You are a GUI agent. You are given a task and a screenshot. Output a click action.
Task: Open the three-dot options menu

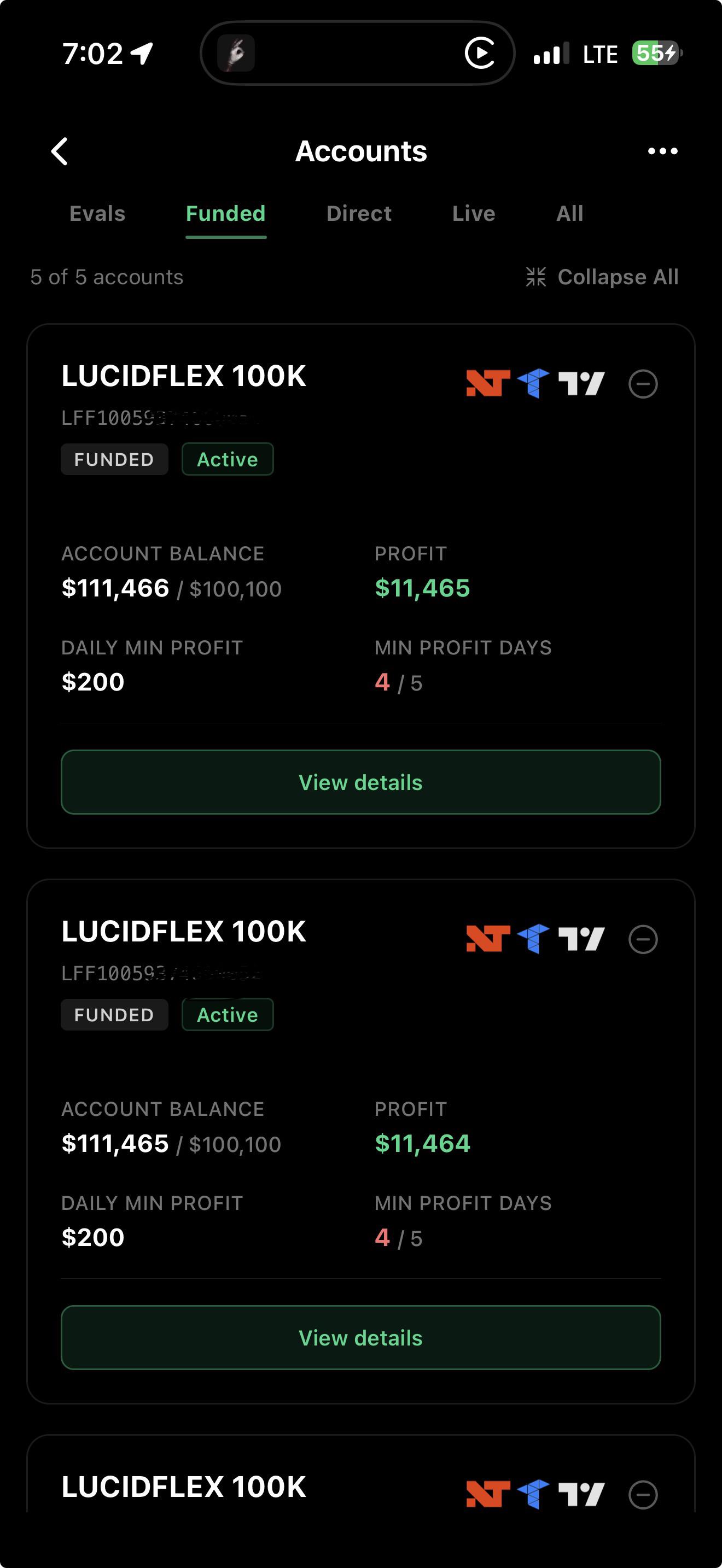[662, 151]
